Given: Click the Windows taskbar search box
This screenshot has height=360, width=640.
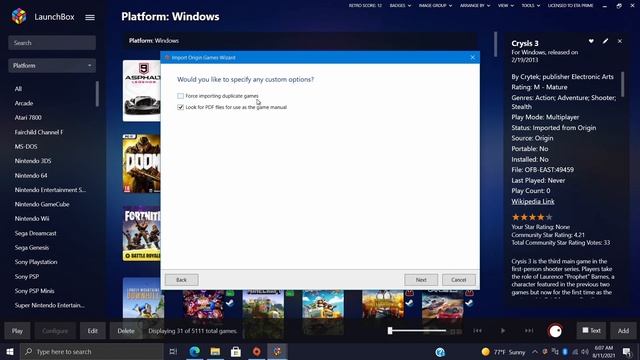Looking at the screenshot, I should 91,351.
